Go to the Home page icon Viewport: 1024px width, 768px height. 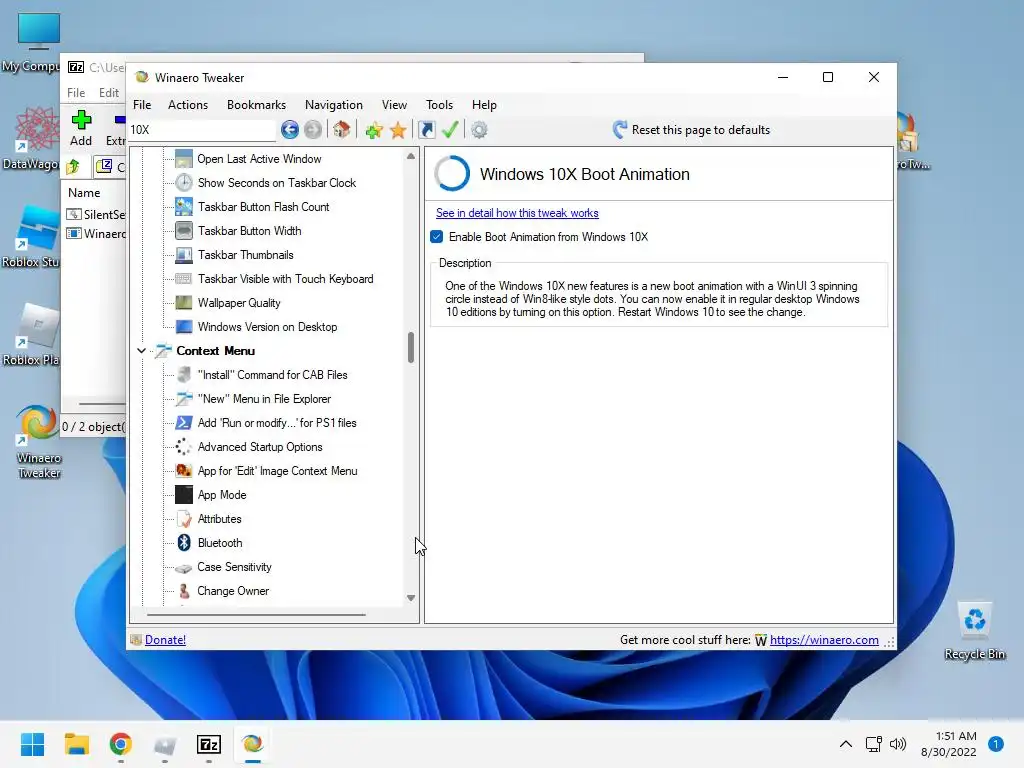[341, 130]
